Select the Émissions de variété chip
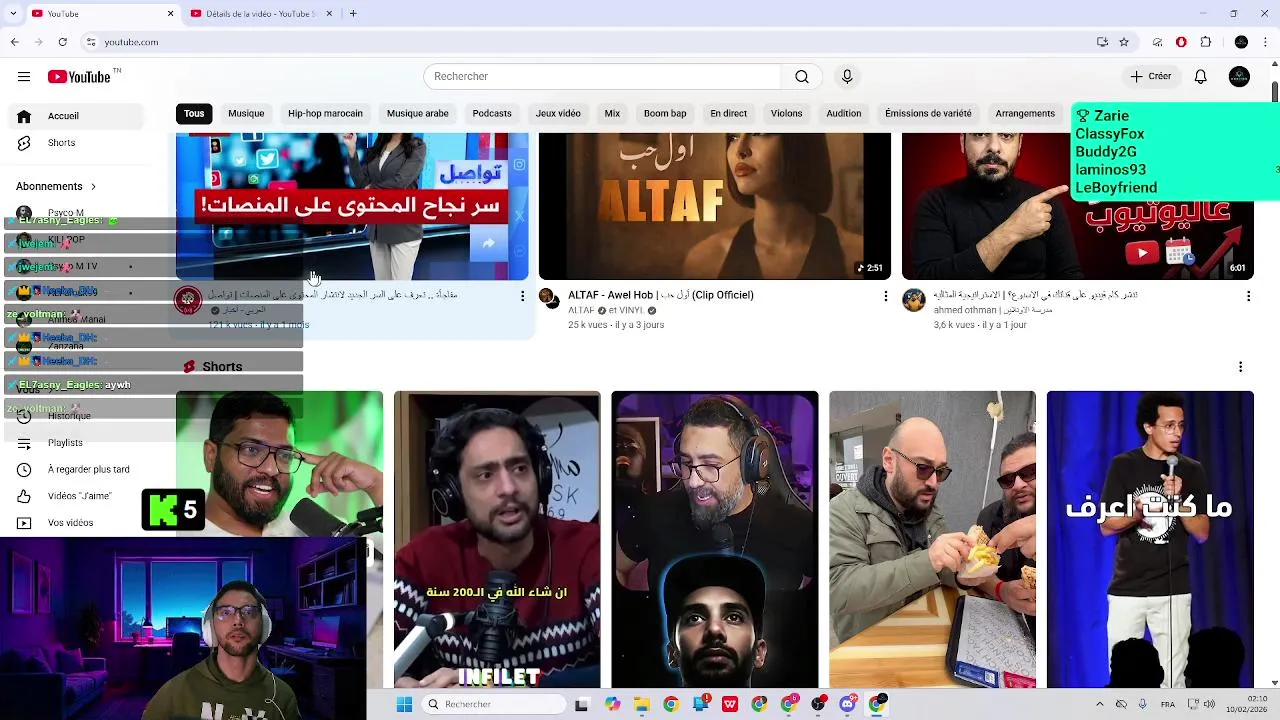This screenshot has width=1280, height=720. point(928,114)
